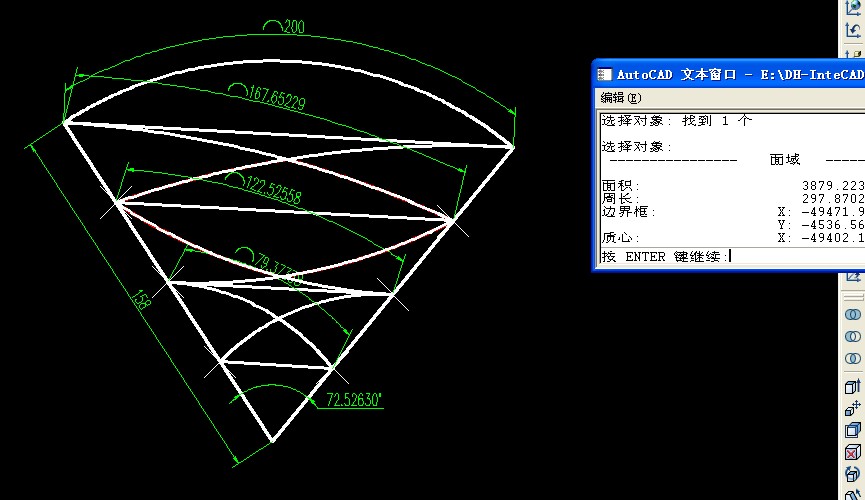The width and height of the screenshot is (865, 500).
Task: Select the World UCS icon
Action: (x=852, y=8)
